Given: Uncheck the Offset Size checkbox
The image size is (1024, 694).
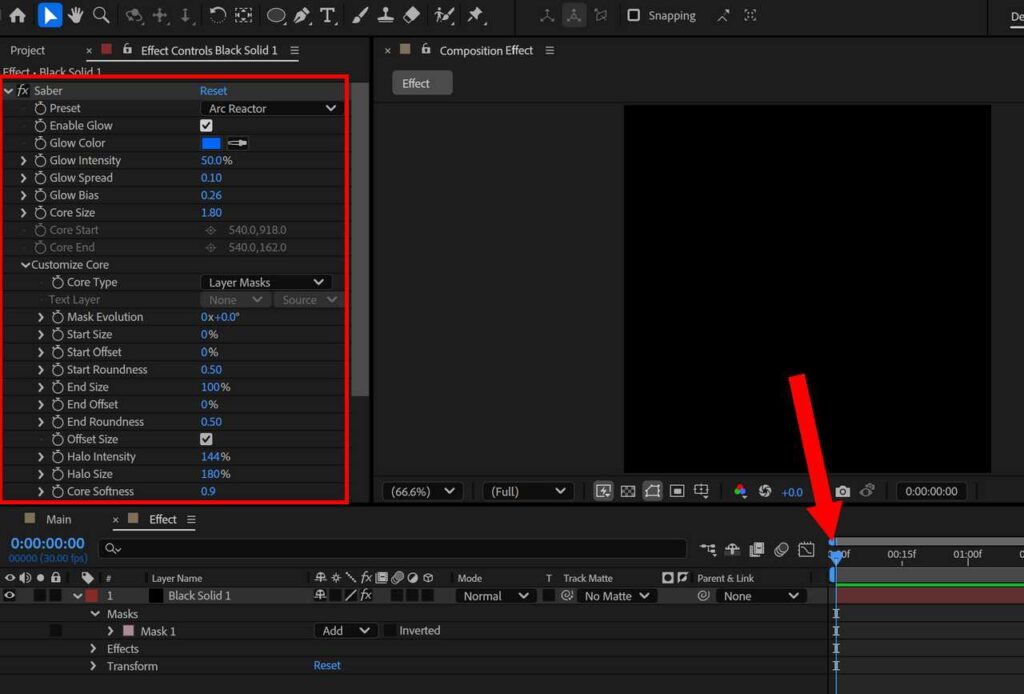Looking at the screenshot, I should click(x=206, y=439).
